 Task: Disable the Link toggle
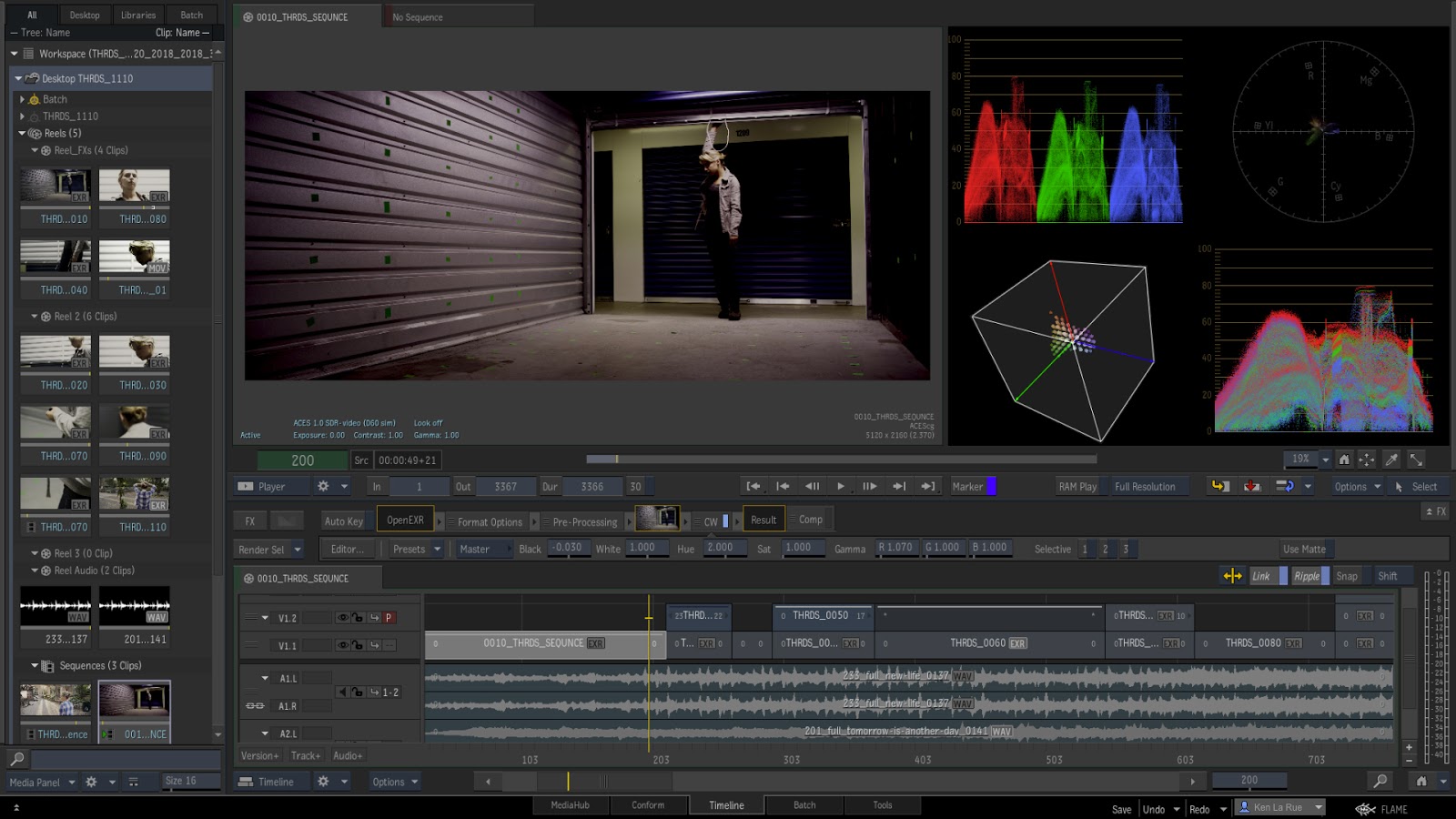(x=1261, y=576)
